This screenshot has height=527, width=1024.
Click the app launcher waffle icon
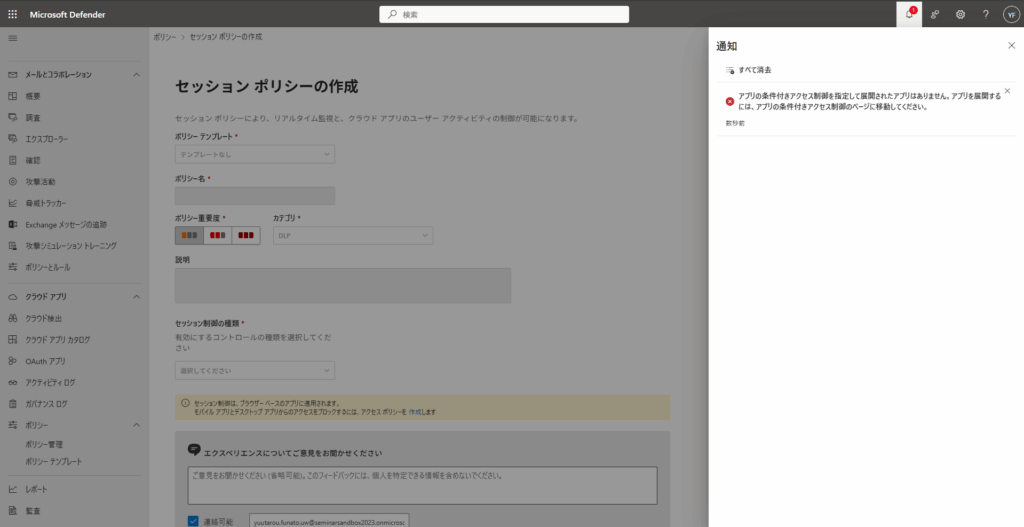[x=14, y=14]
